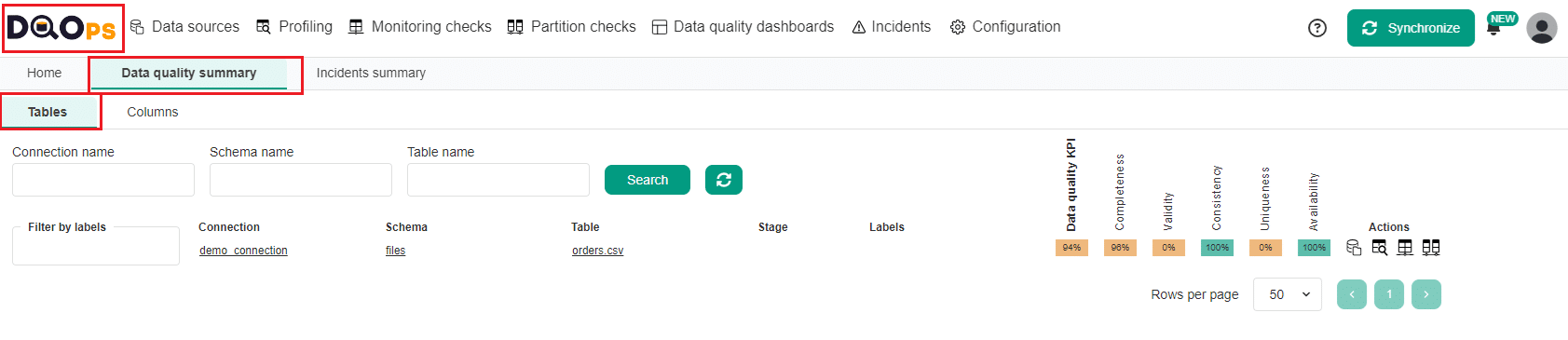This screenshot has height=340, width=1568.
Task: Click the Connection column header
Action: 229,227
